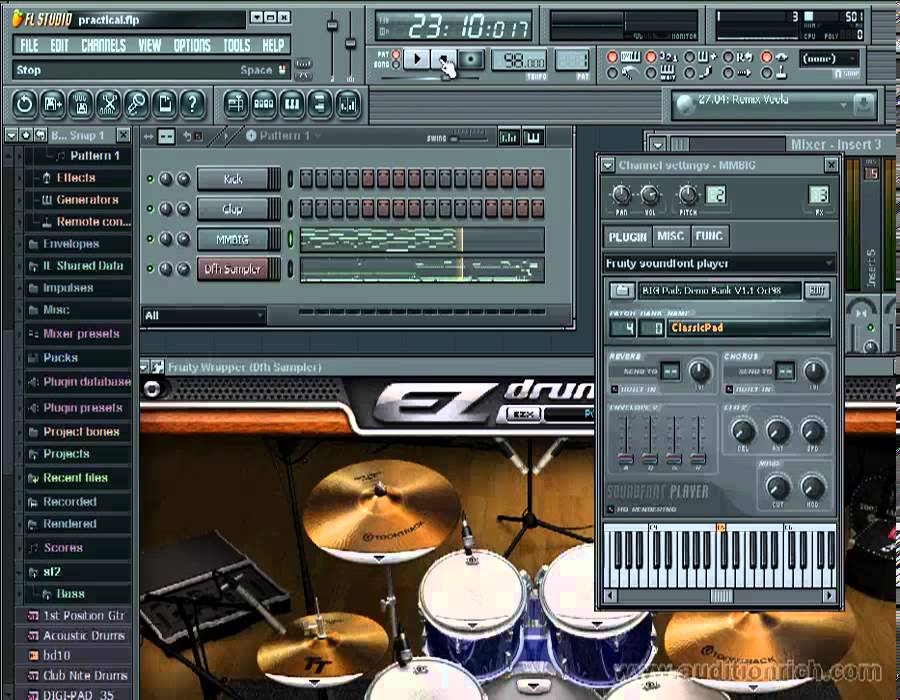This screenshot has width=900, height=700.
Task: Show graph editor in step sequencer
Action: pyautogui.click(x=509, y=137)
